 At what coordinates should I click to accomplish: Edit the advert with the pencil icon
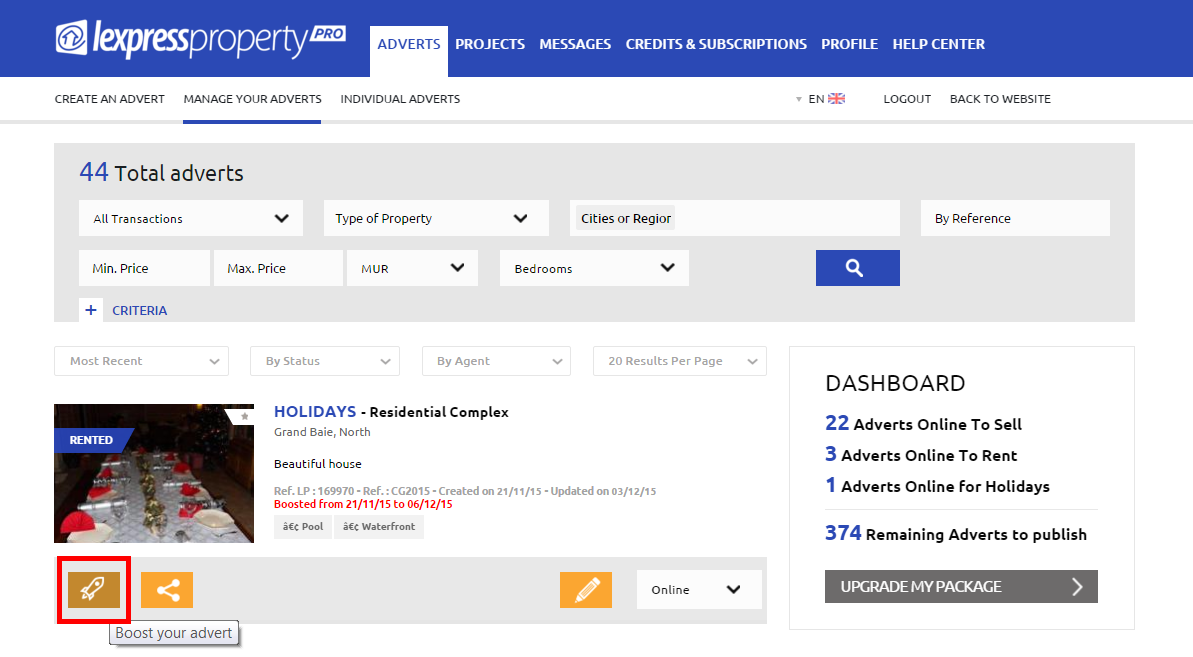coord(586,589)
